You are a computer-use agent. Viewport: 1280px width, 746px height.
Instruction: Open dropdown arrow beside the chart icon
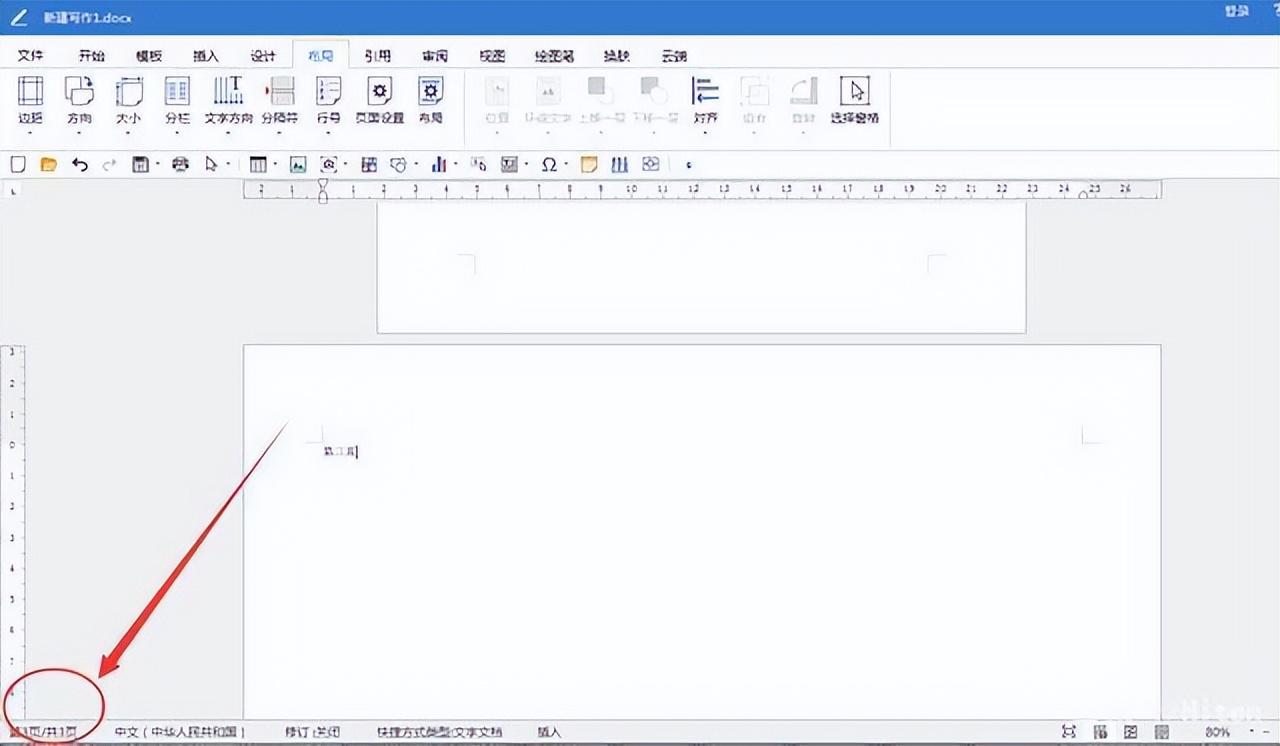pyautogui.click(x=456, y=165)
